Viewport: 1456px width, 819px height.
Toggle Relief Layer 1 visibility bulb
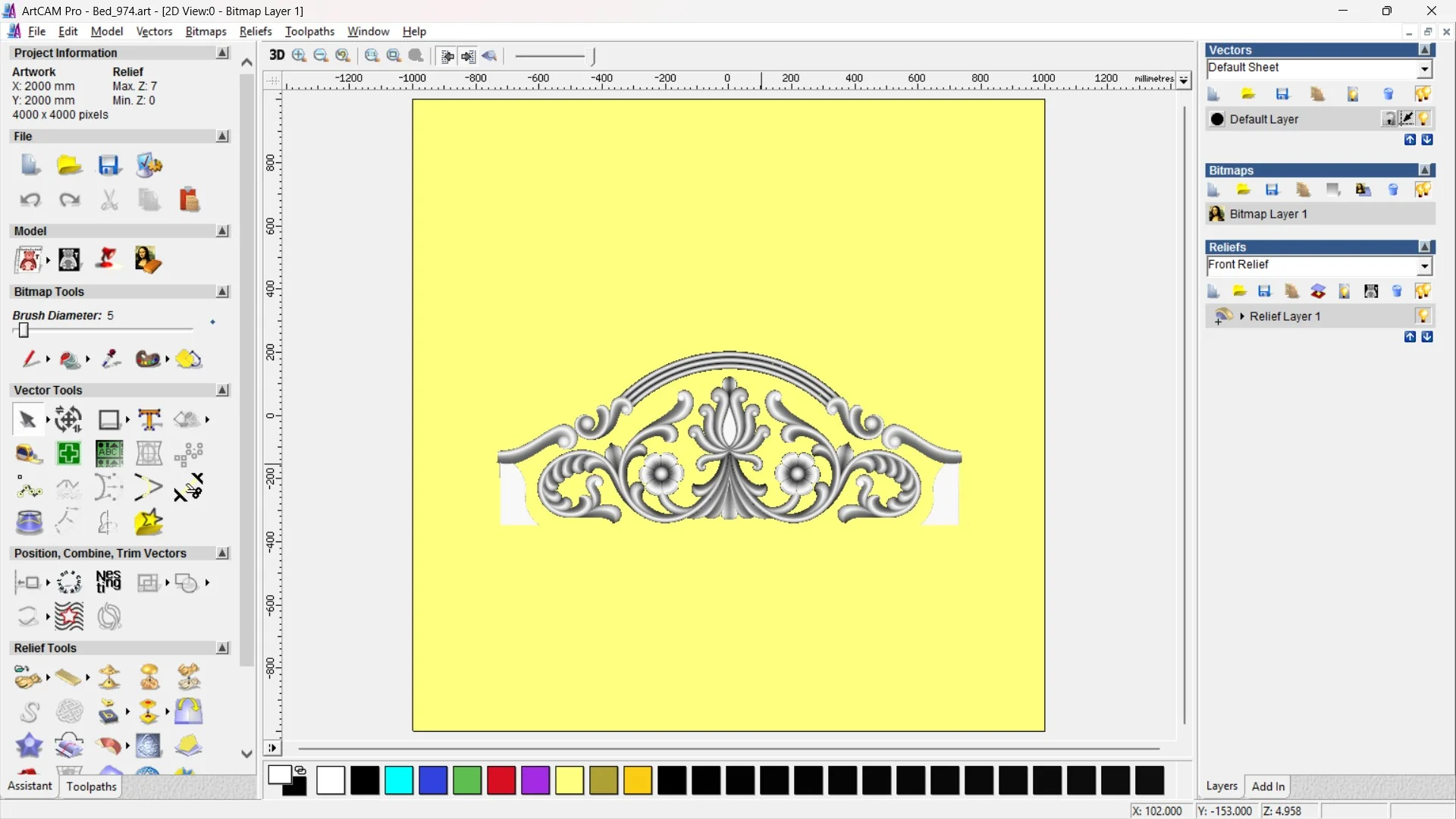tap(1423, 316)
